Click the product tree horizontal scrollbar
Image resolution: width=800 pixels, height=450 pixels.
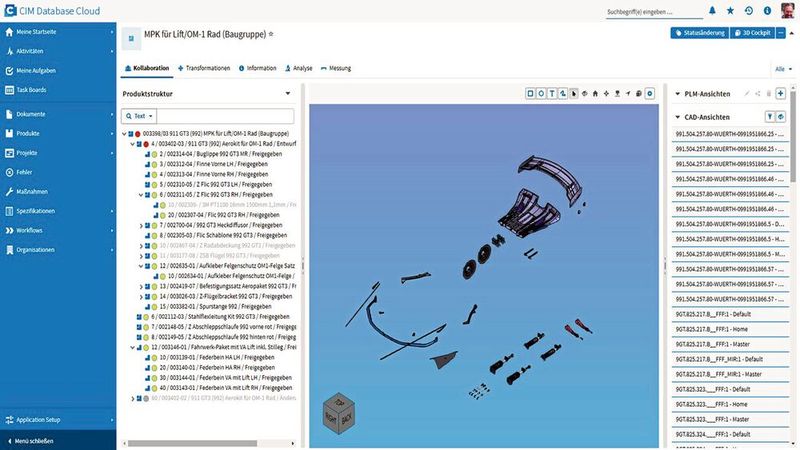192,443
